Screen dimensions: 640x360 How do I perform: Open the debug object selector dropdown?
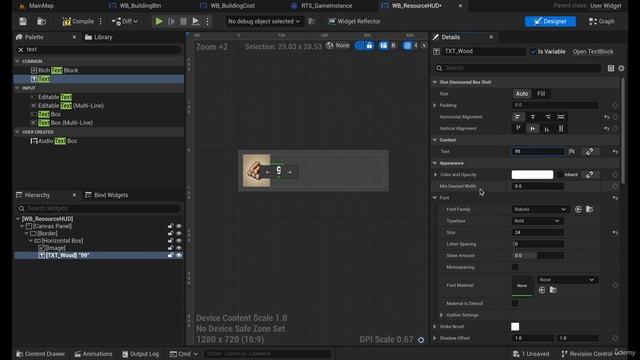pyautogui.click(x=264, y=21)
